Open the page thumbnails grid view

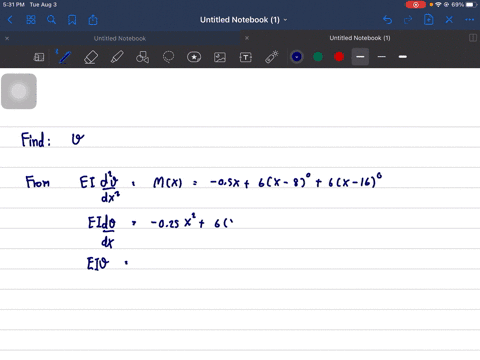click(x=31, y=20)
